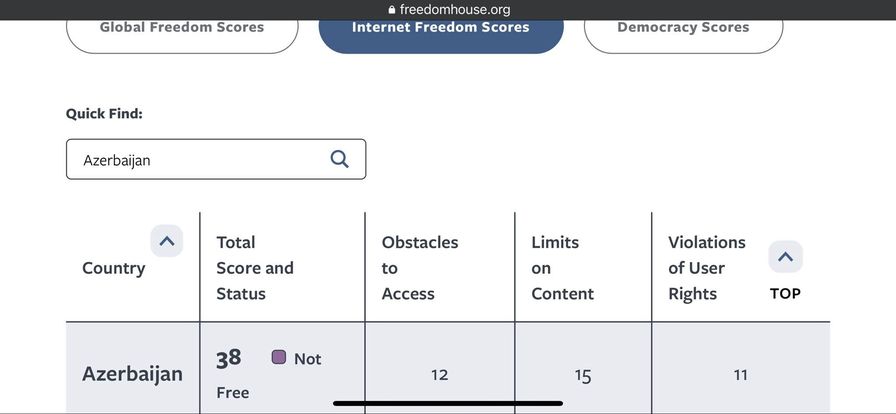Click Azerbaijan's total score of 38

pos(229,358)
